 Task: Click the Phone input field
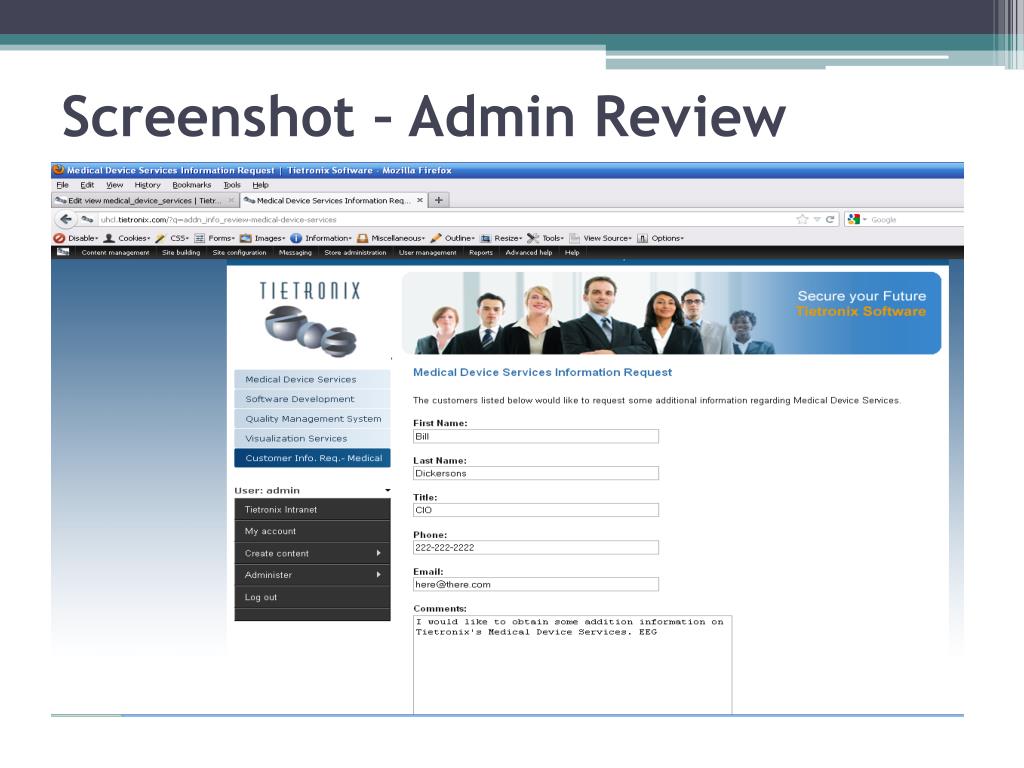pyautogui.click(x=536, y=547)
